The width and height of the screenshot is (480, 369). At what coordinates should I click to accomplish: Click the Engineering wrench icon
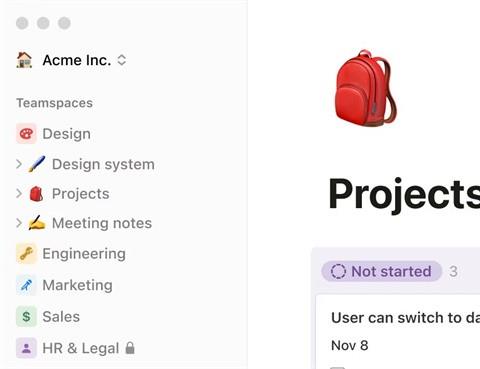click(26, 254)
